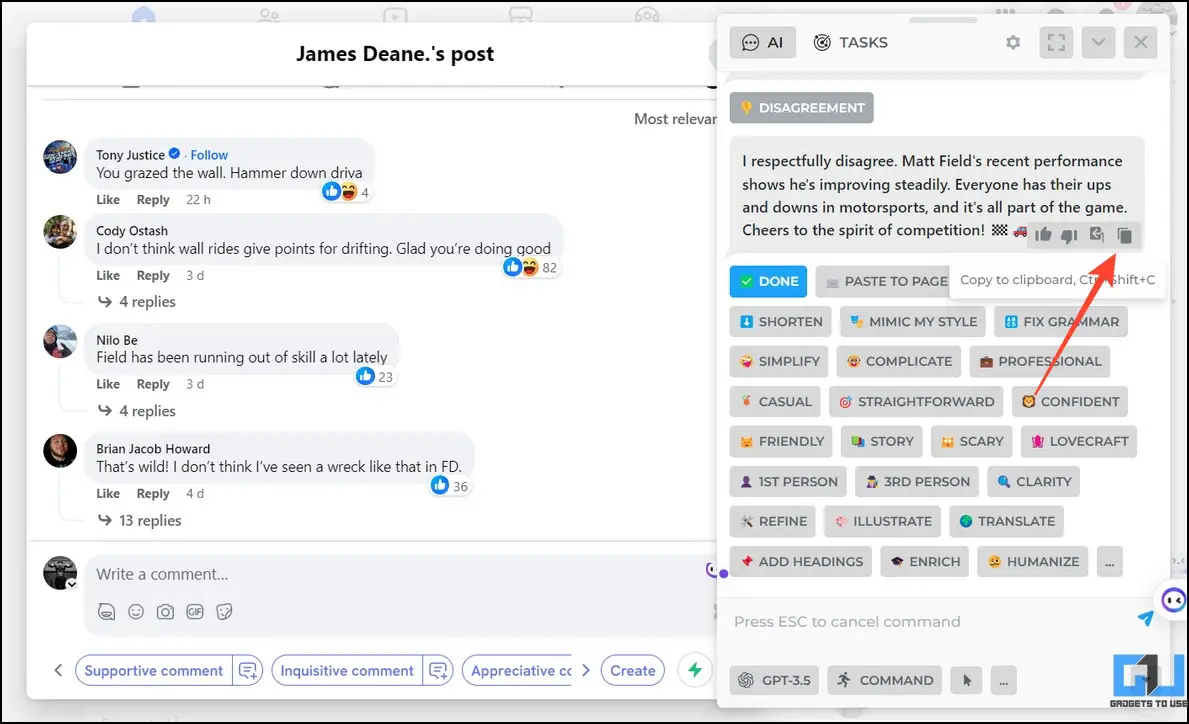Click the cursor select-element button
Image resolution: width=1189 pixels, height=724 pixels.
(x=966, y=681)
